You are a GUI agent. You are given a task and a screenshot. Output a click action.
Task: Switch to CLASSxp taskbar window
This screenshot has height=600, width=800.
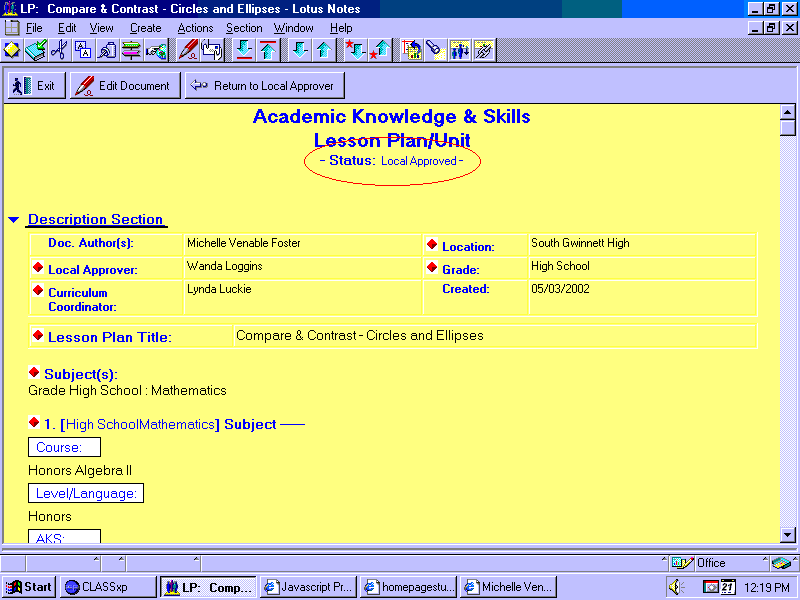[x=108, y=587]
